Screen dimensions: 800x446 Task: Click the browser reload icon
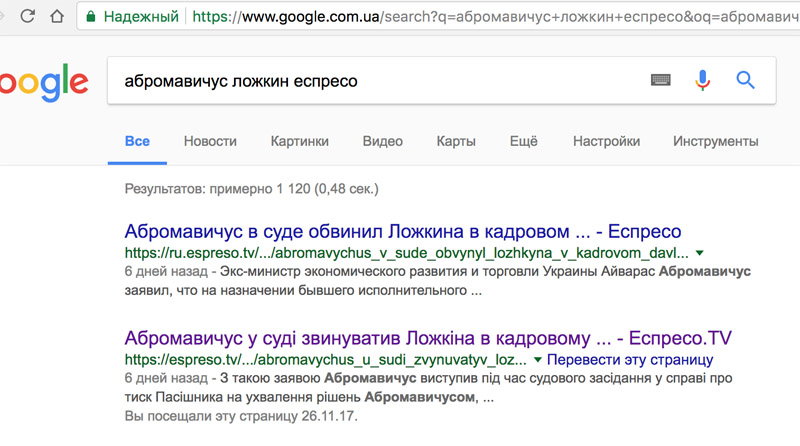tap(27, 17)
